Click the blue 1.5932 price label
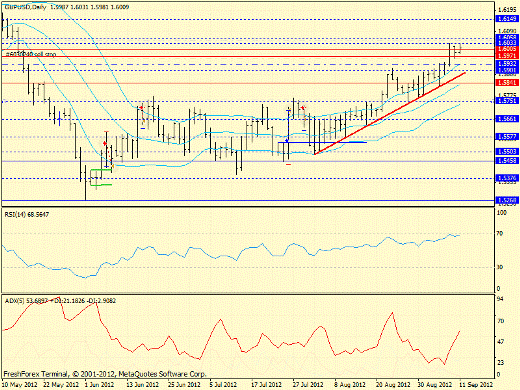The height and width of the screenshot is (390, 520). (x=507, y=63)
